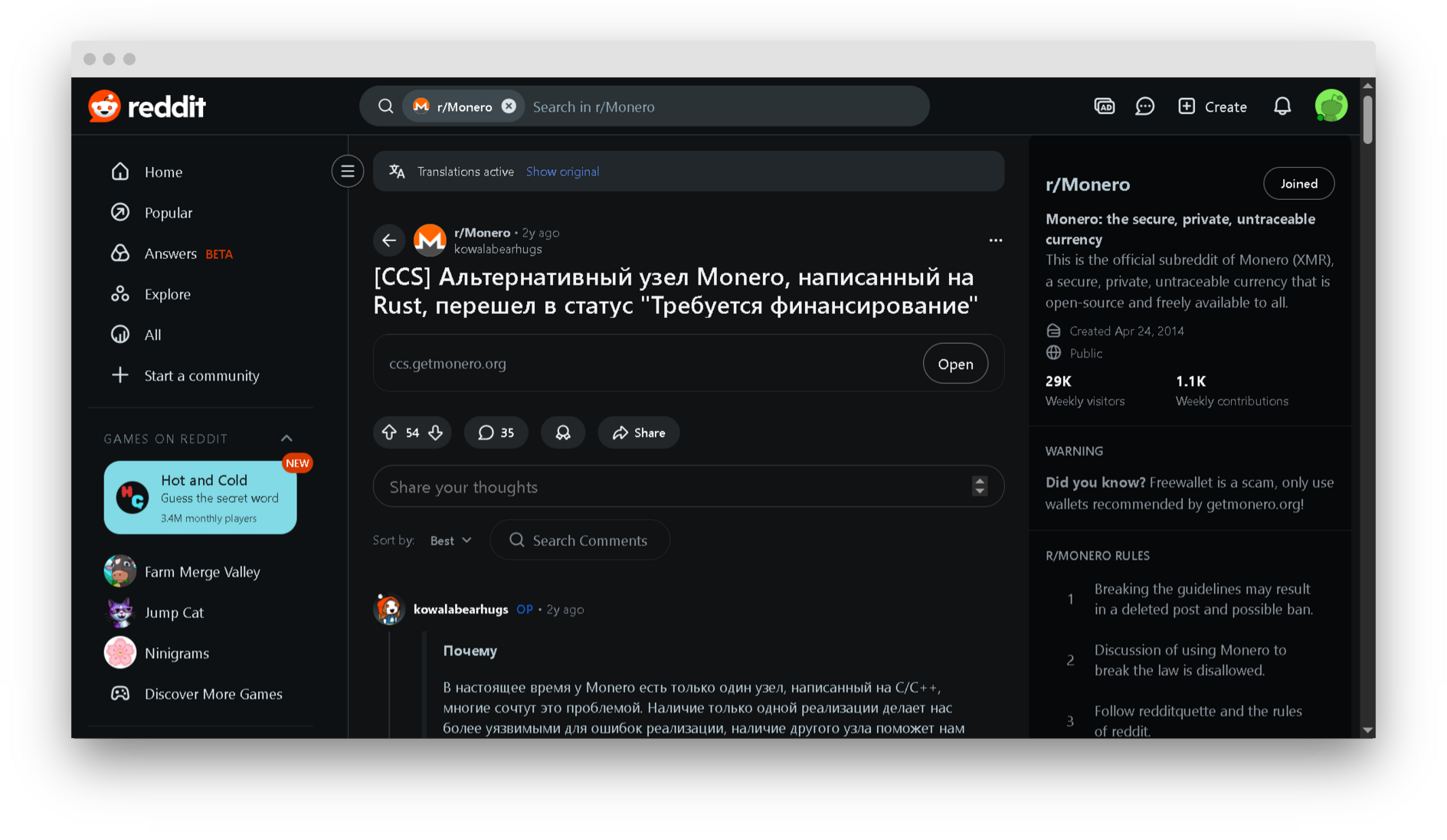Share this post
Screen dimensions: 1447x840
pos(638,433)
